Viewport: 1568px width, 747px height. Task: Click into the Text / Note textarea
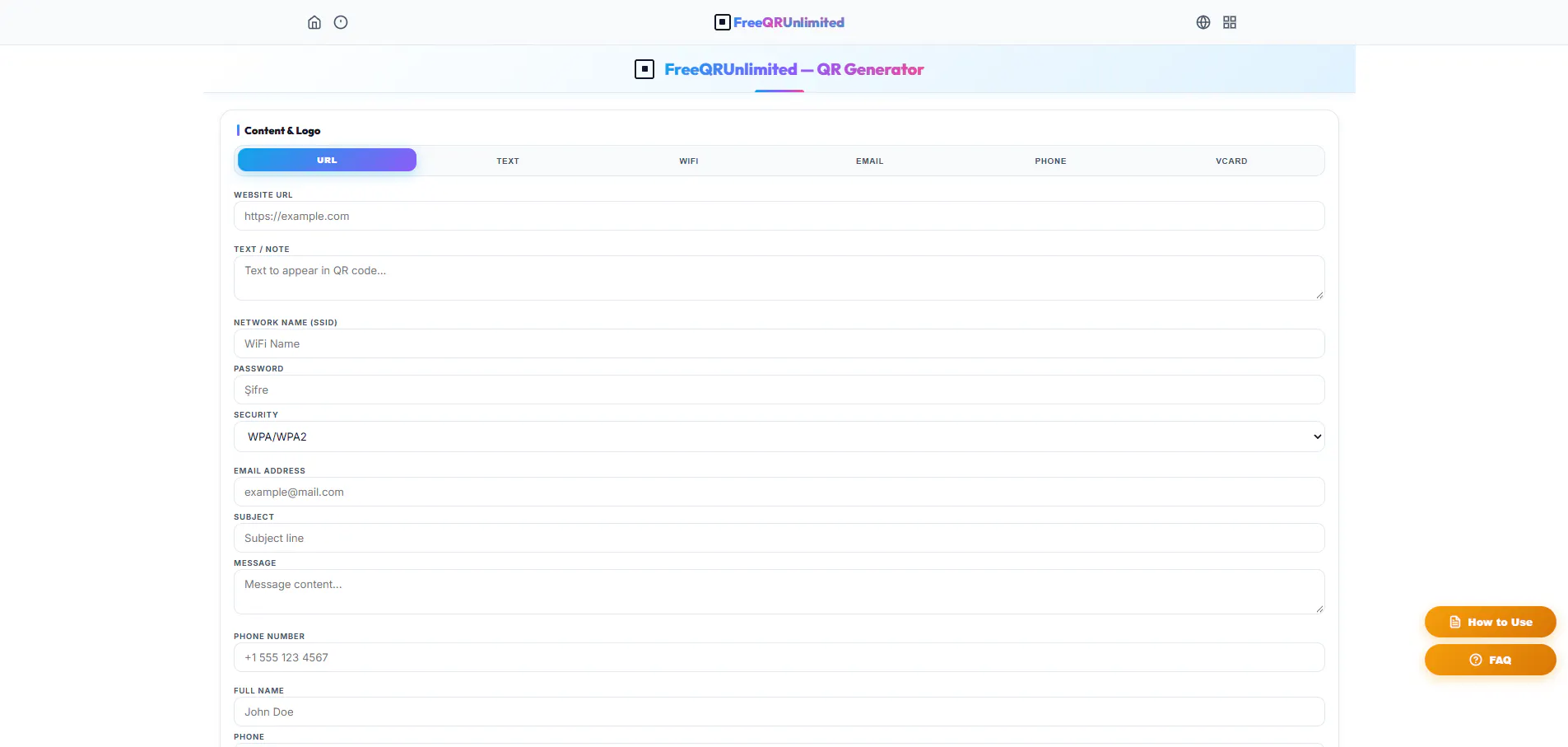click(x=779, y=278)
